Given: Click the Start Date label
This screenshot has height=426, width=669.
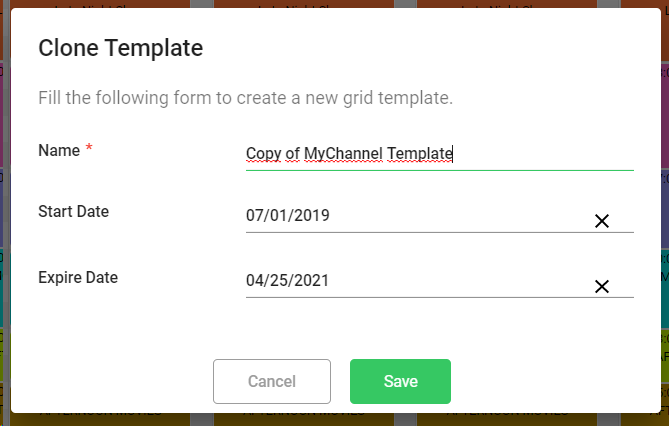Looking at the screenshot, I should [x=73, y=211].
